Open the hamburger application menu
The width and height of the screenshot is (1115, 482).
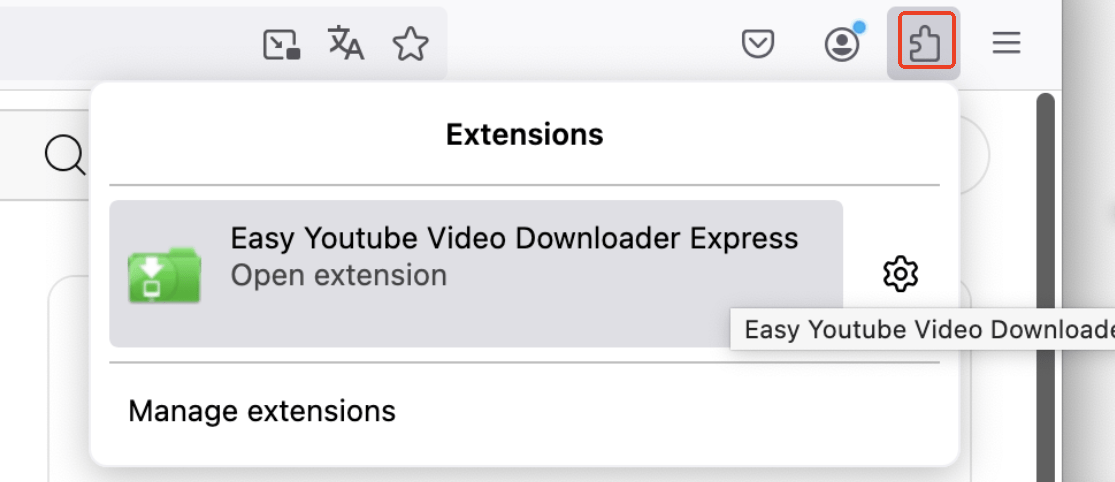click(1006, 44)
